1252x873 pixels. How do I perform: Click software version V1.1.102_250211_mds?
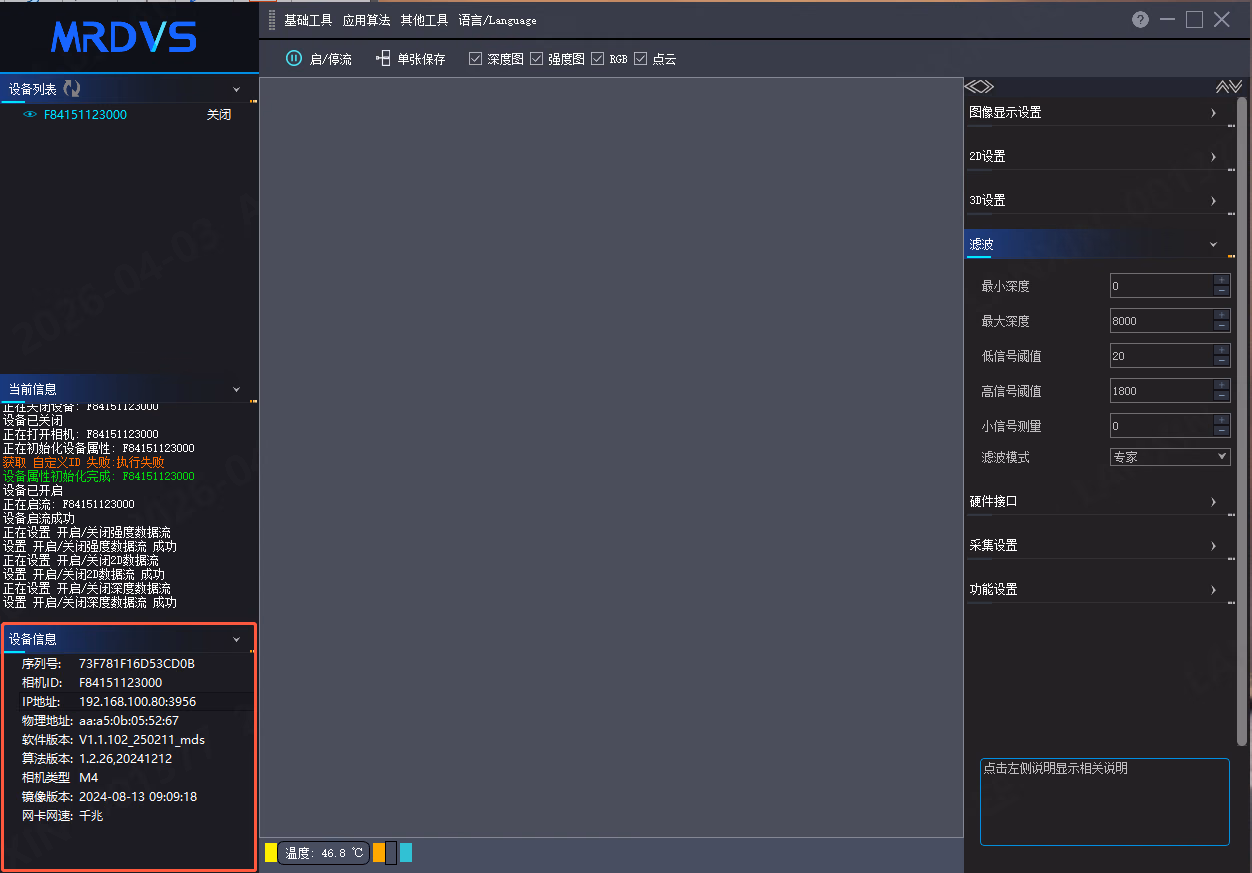point(142,740)
